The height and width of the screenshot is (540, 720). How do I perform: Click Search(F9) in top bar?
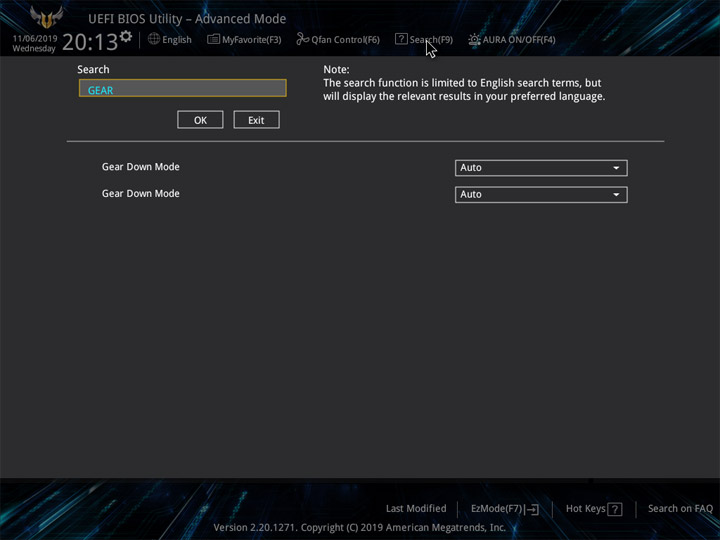(424, 39)
